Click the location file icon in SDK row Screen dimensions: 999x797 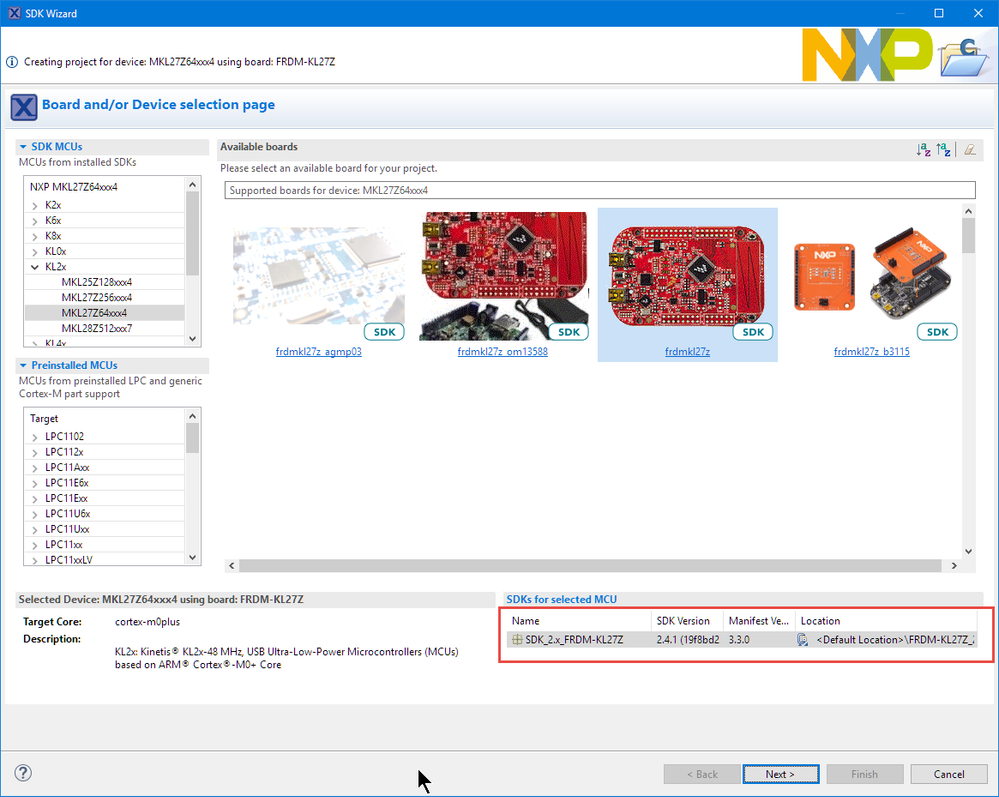[x=803, y=640]
